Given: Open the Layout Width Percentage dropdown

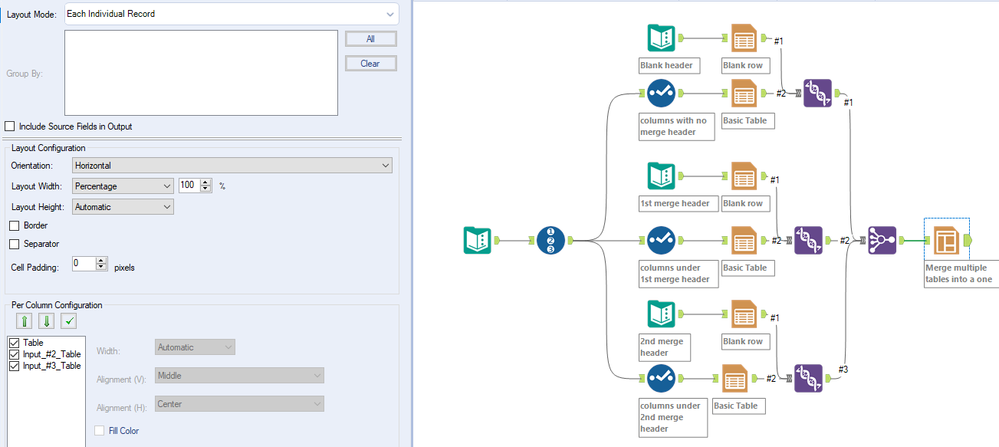Looking at the screenshot, I should (123, 186).
